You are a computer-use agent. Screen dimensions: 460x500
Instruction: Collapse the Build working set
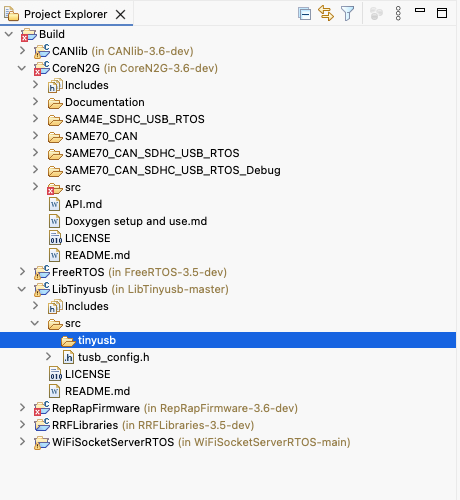[9, 34]
